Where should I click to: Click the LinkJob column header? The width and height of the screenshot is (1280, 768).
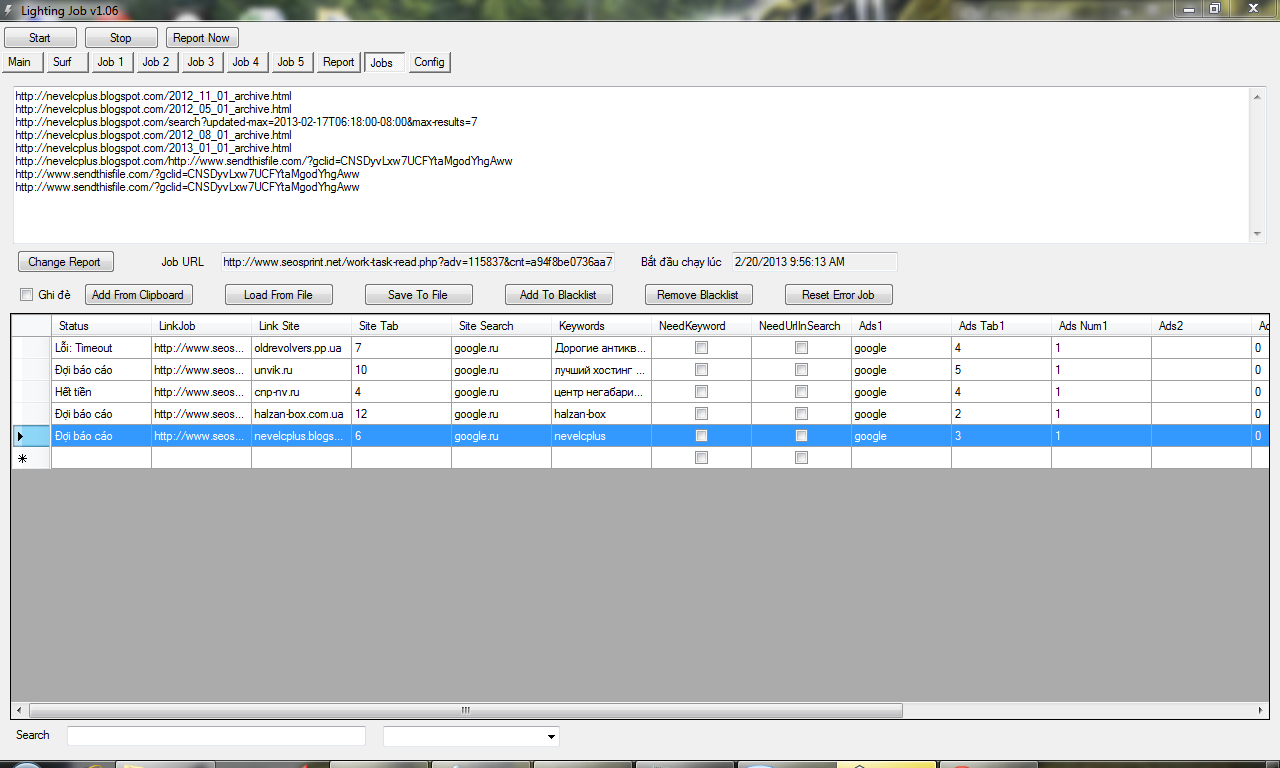tap(201, 326)
